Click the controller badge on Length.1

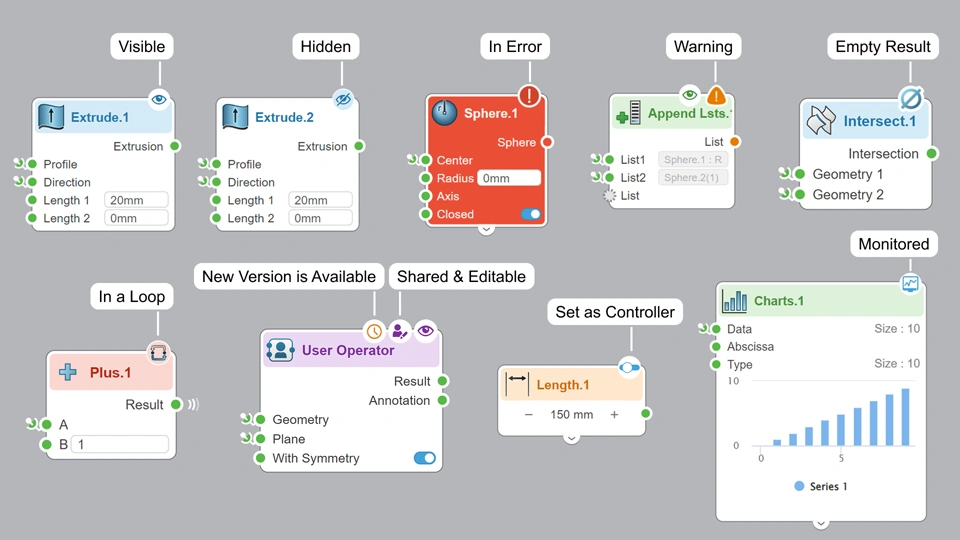(629, 367)
